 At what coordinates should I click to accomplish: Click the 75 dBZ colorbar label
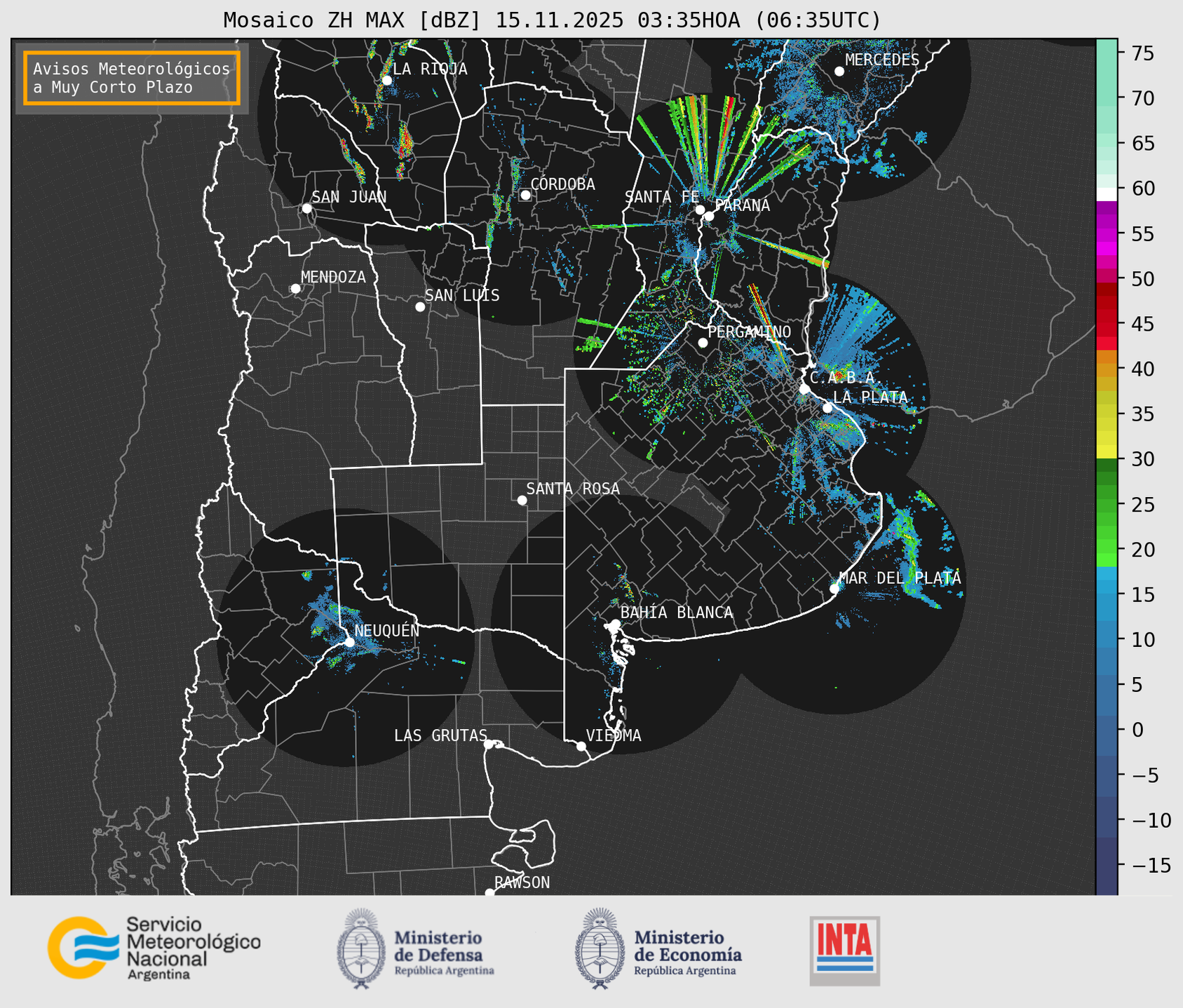[1142, 53]
